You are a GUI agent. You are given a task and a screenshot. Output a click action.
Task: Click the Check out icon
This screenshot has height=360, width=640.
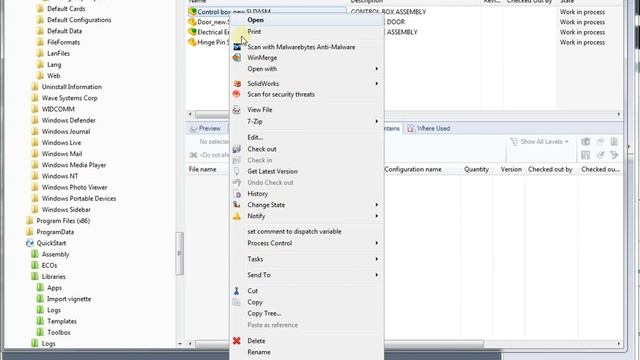(237, 149)
